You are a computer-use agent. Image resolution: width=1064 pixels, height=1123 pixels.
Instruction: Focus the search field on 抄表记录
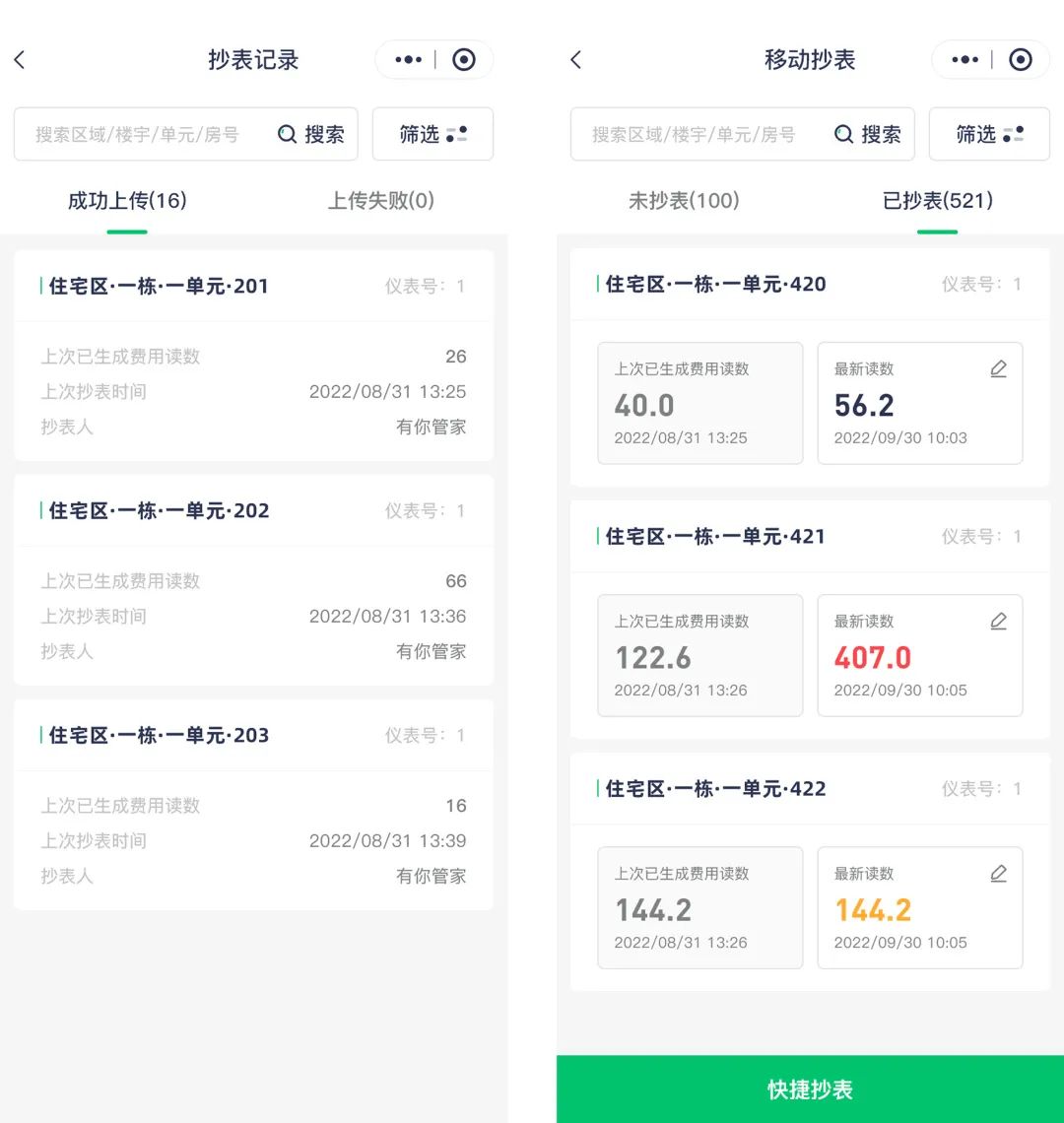(x=138, y=134)
